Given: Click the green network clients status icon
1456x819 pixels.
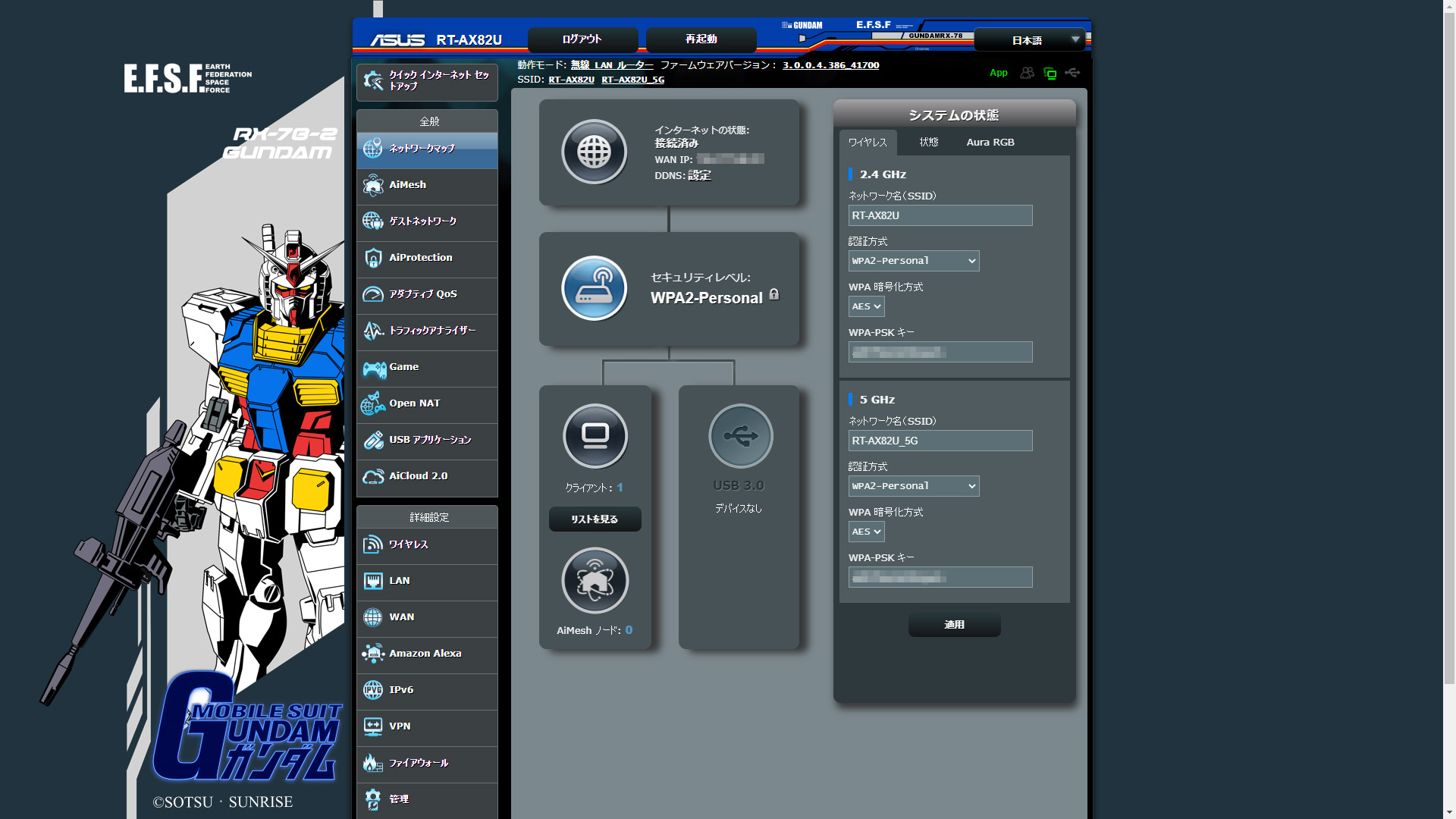Looking at the screenshot, I should click(1050, 74).
